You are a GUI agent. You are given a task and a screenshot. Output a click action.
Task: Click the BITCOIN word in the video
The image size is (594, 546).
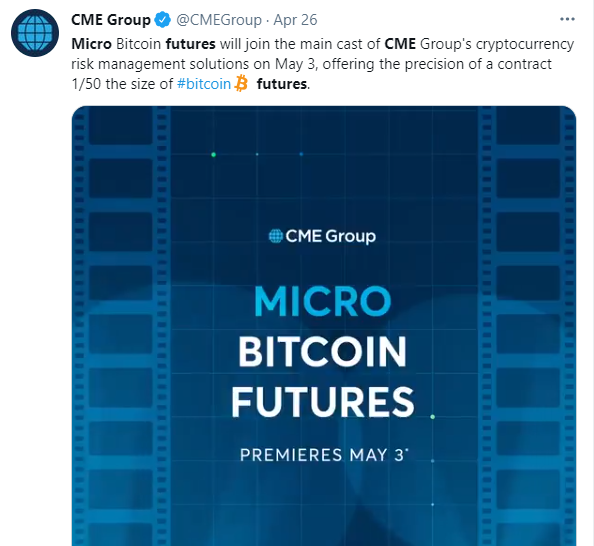click(322, 351)
